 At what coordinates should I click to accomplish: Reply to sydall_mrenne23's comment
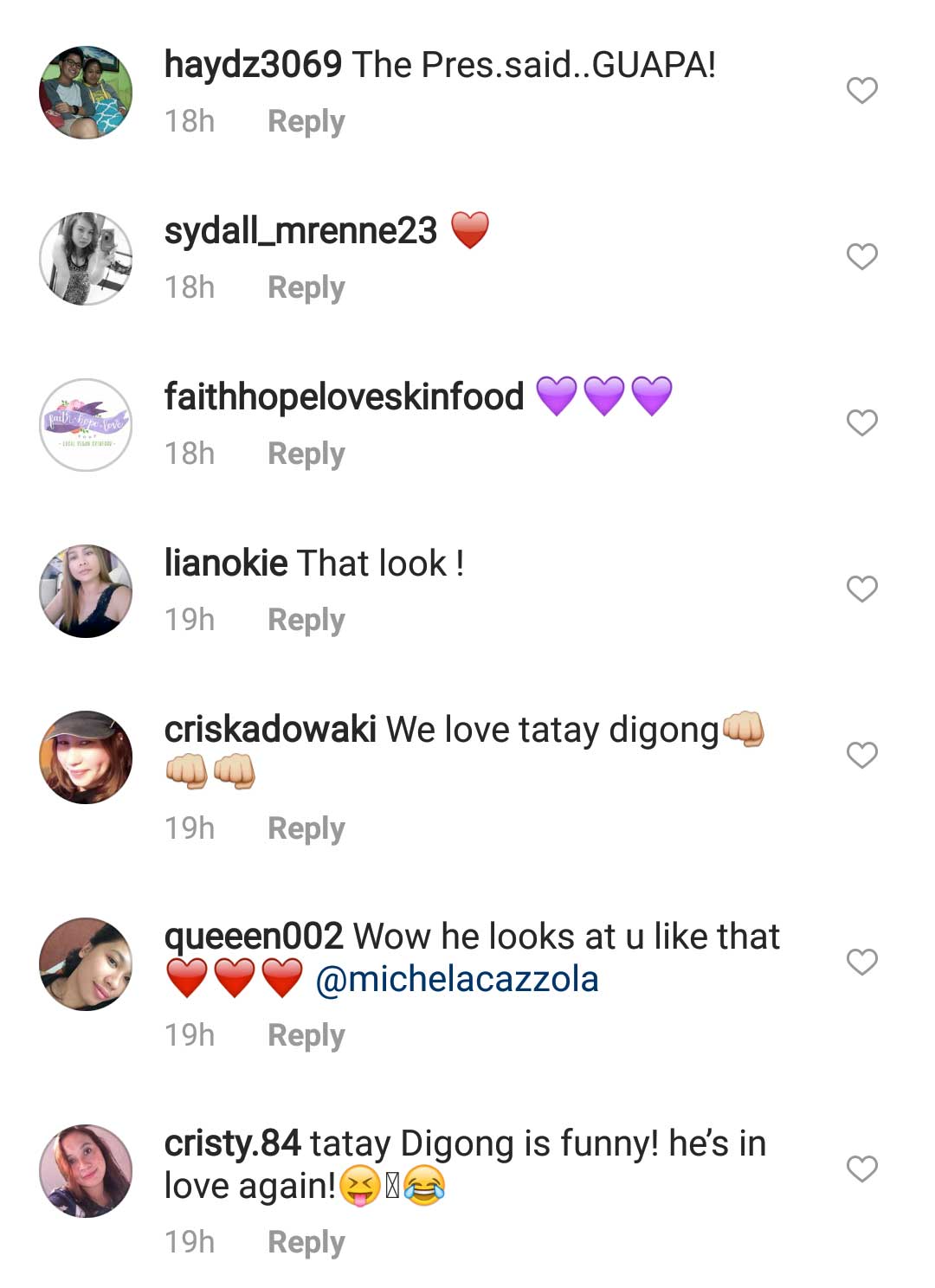(x=306, y=287)
